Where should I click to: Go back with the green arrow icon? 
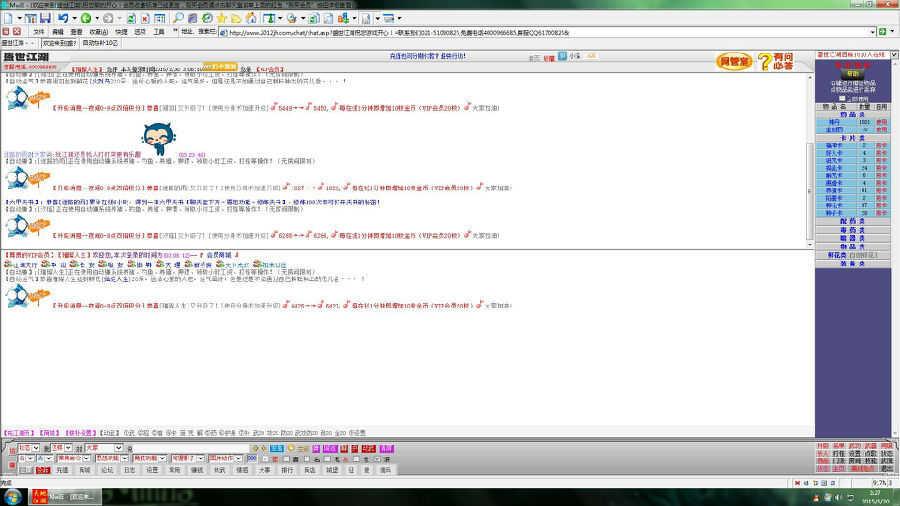click(86, 18)
